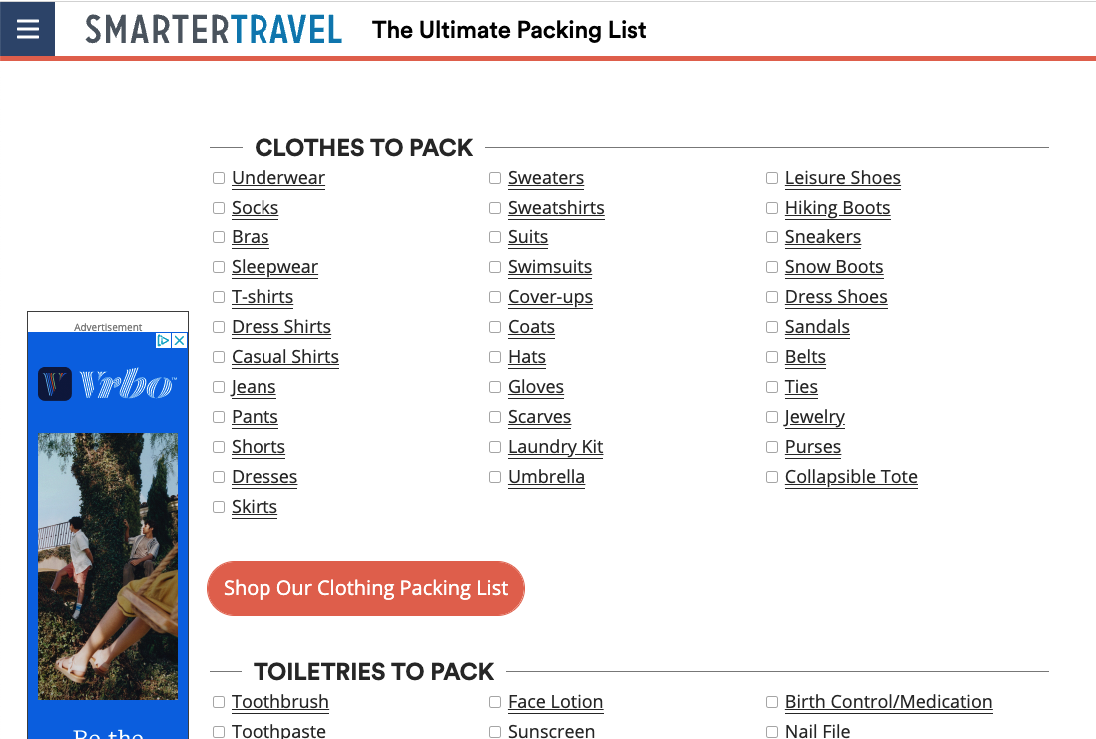Click the Advertisement label above the ad
Viewport: 1096px width, 739px height.
[107, 327]
